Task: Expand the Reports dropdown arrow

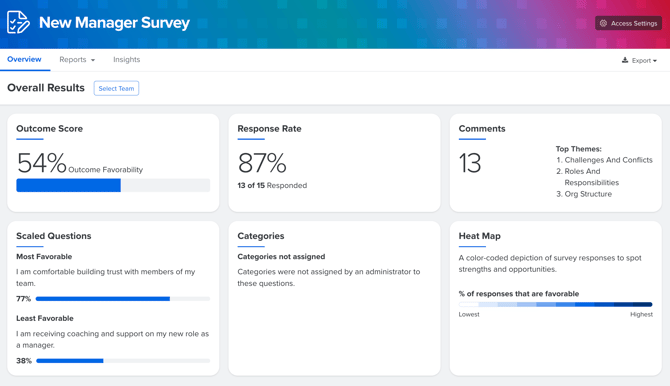Action: pos(93,60)
